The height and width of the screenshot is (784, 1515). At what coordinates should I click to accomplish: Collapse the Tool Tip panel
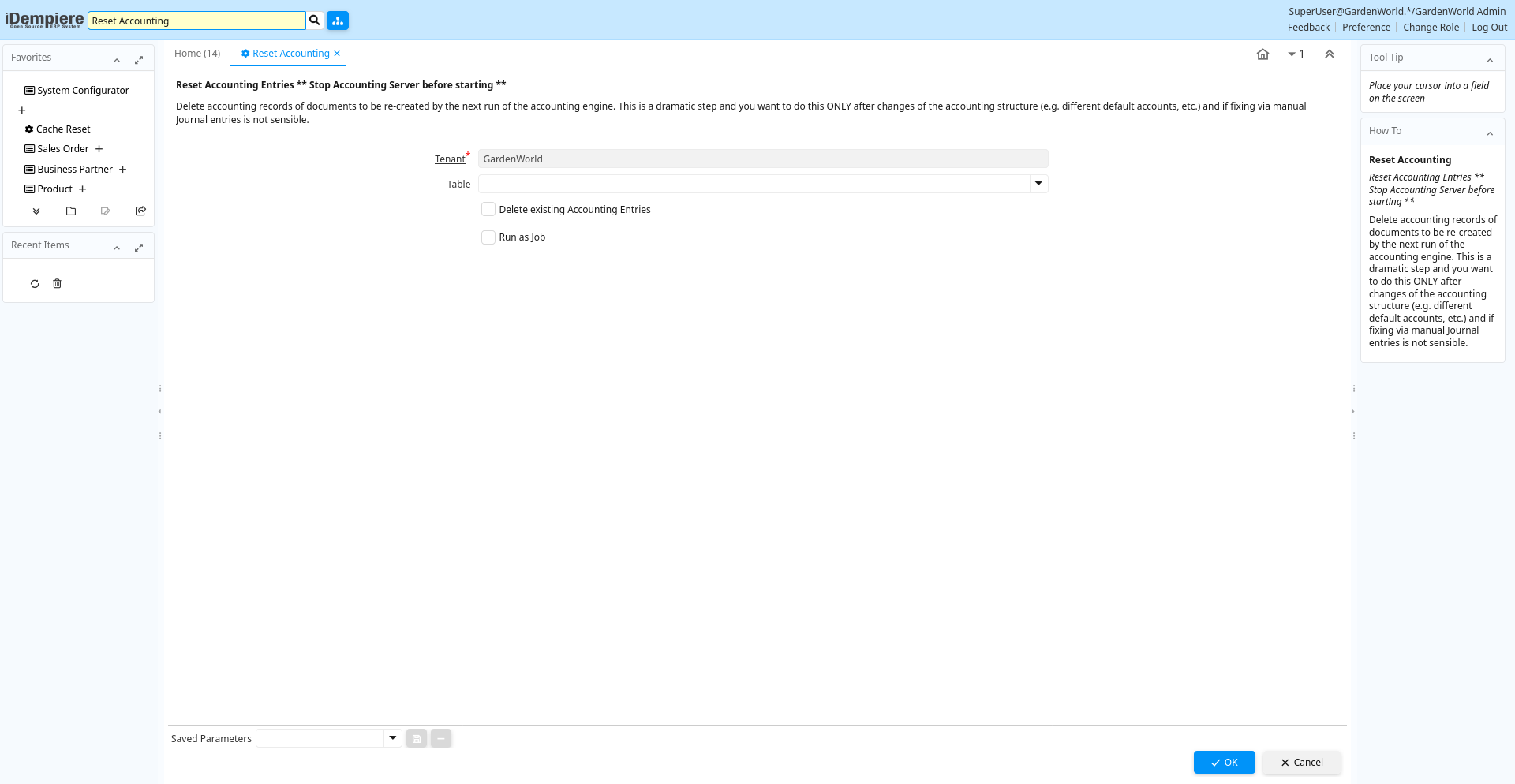[1490, 60]
